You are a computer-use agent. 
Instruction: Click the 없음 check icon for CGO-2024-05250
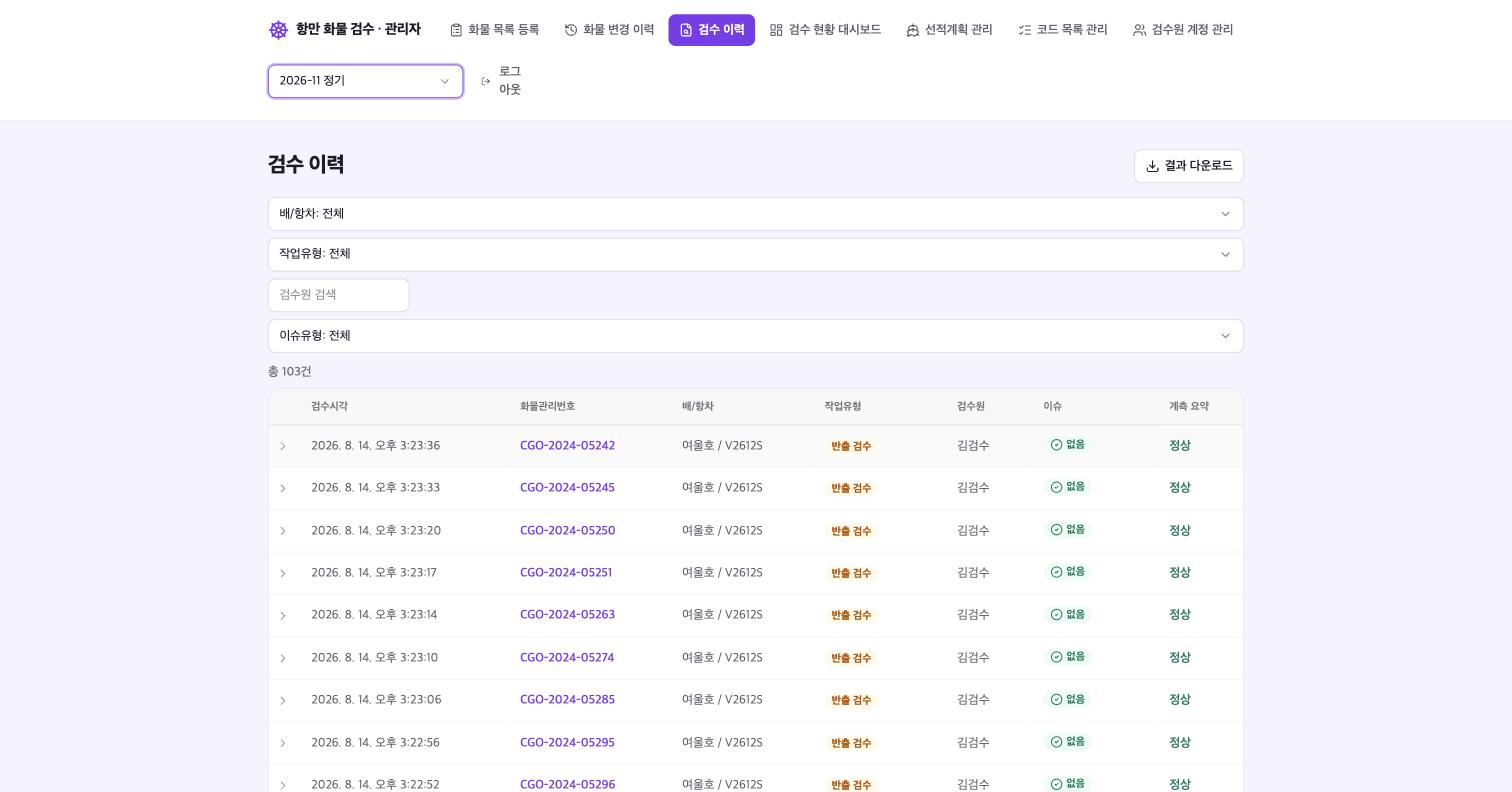(1056, 530)
